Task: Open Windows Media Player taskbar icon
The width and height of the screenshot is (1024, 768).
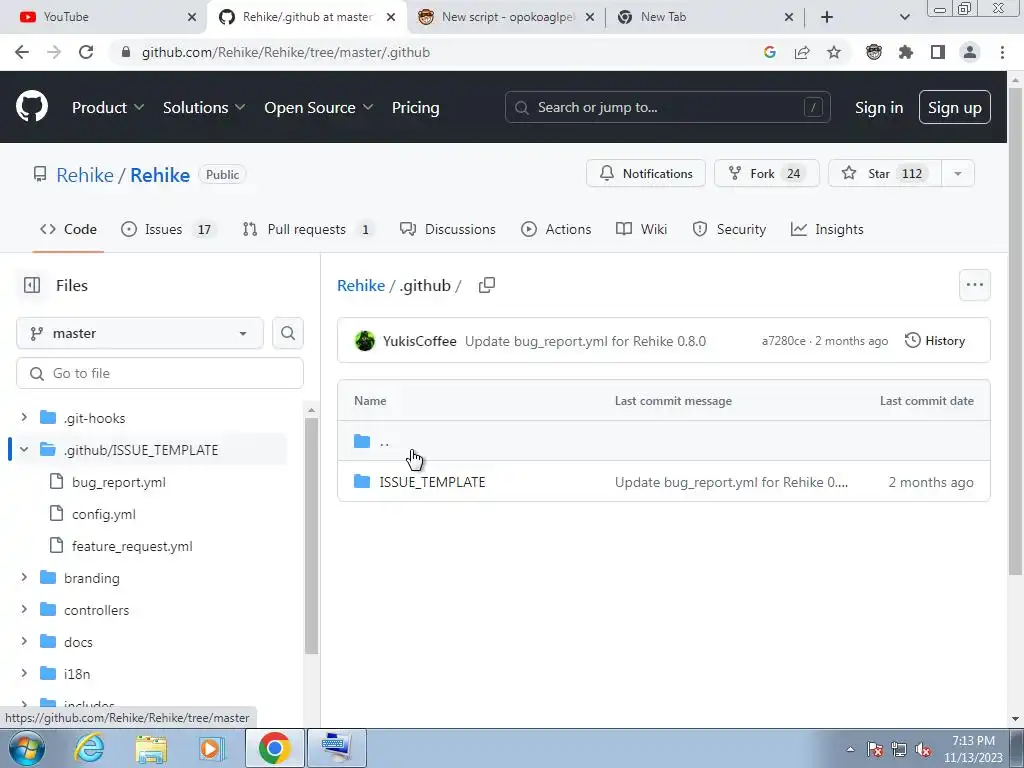Action: 212,748
